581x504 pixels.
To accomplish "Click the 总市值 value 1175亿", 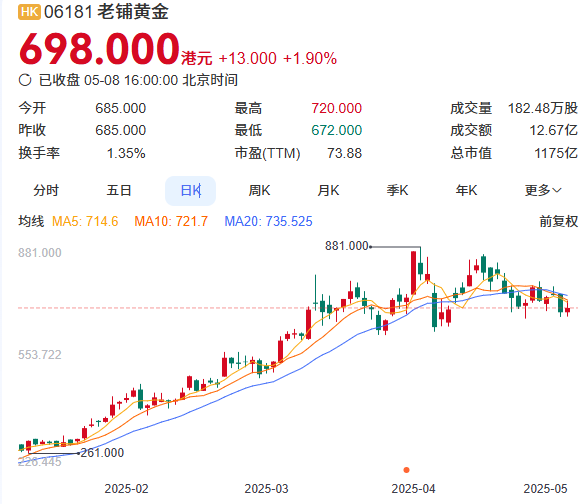I will coord(556,153).
